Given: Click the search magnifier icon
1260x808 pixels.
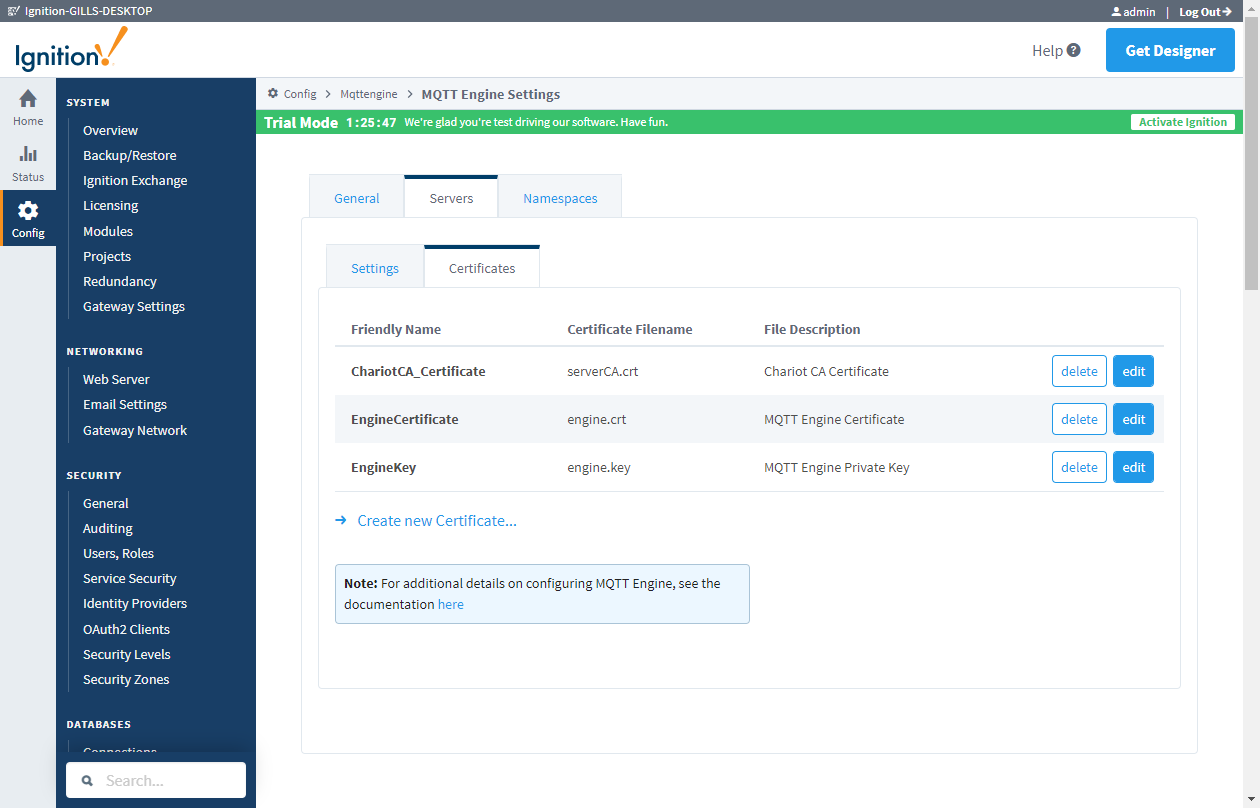Looking at the screenshot, I should (x=87, y=781).
